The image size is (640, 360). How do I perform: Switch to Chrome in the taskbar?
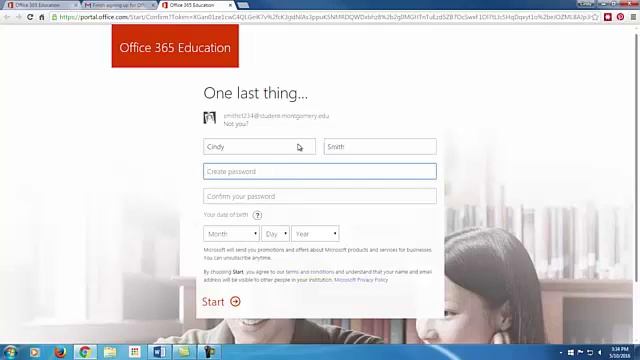(x=85, y=352)
